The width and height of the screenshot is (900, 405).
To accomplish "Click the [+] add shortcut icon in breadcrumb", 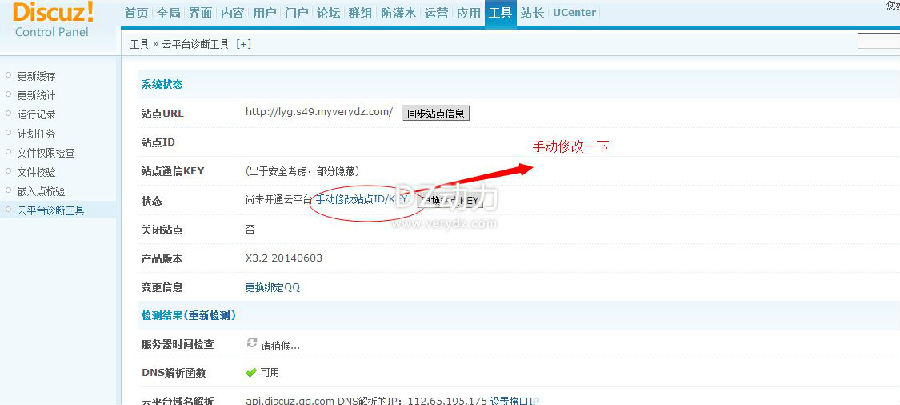I will [x=243, y=44].
